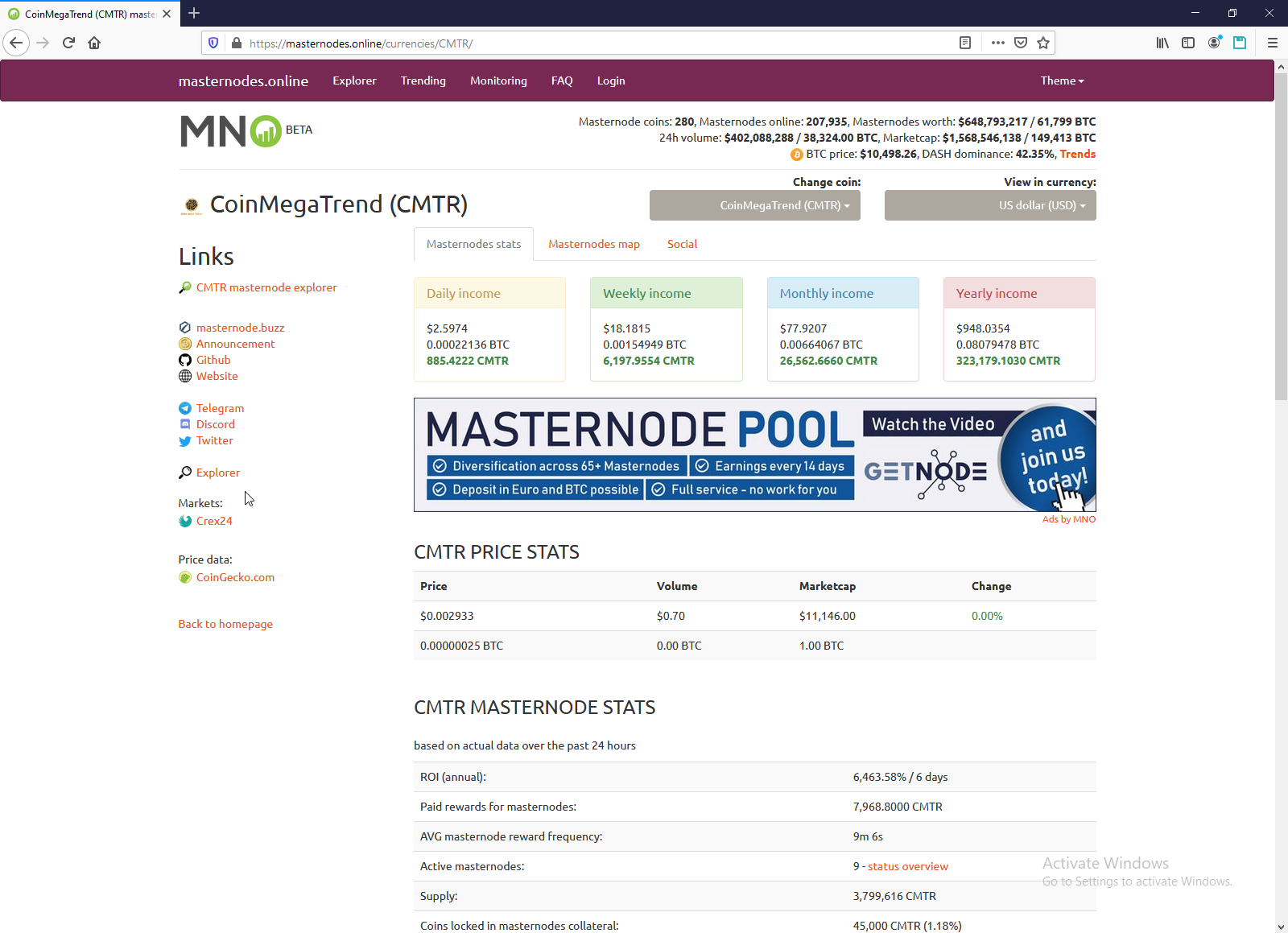1288x933 pixels.
Task: Select the Masternodes stats tab
Action: tap(473, 244)
